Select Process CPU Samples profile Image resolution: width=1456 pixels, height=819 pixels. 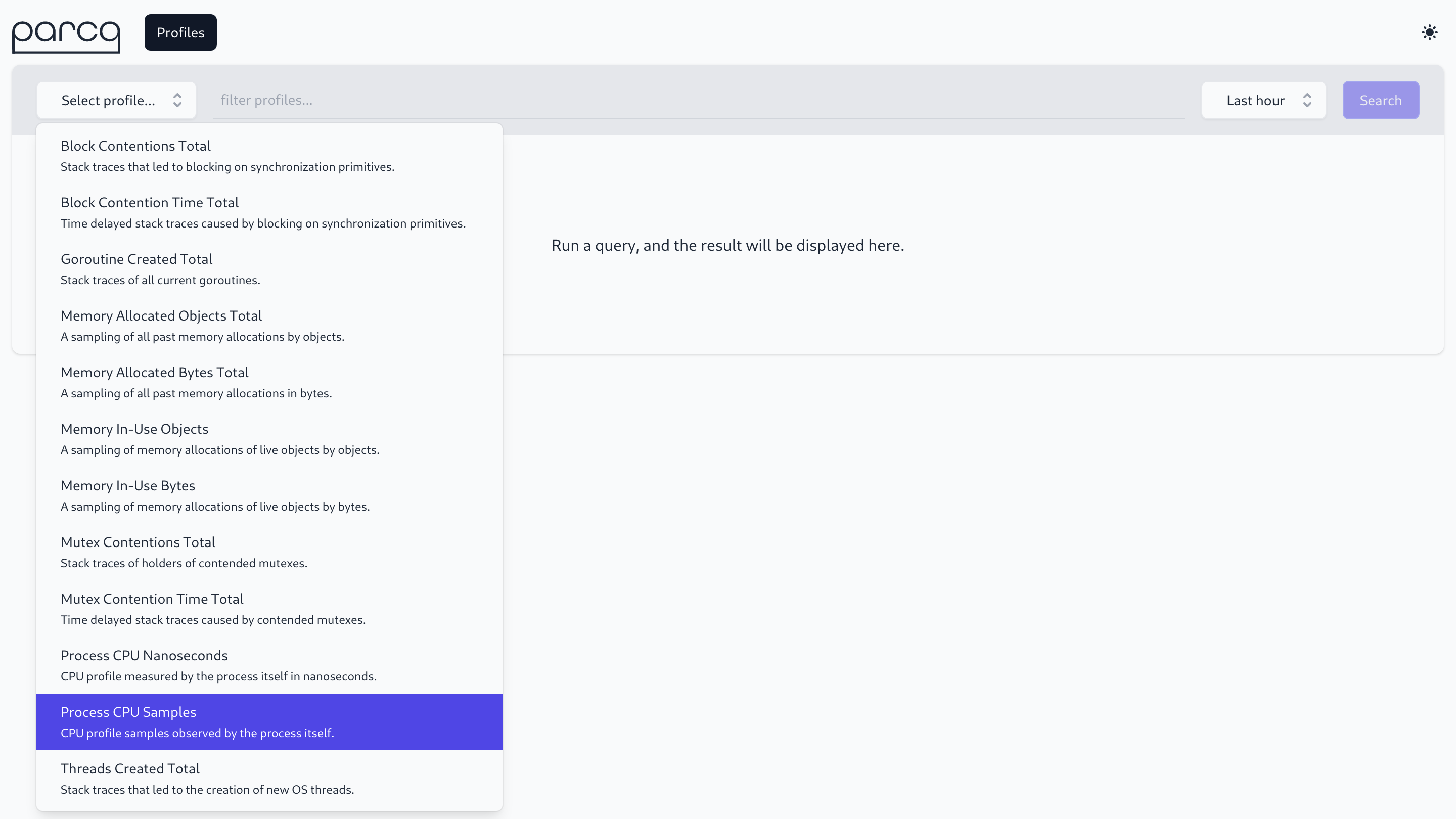click(x=269, y=721)
